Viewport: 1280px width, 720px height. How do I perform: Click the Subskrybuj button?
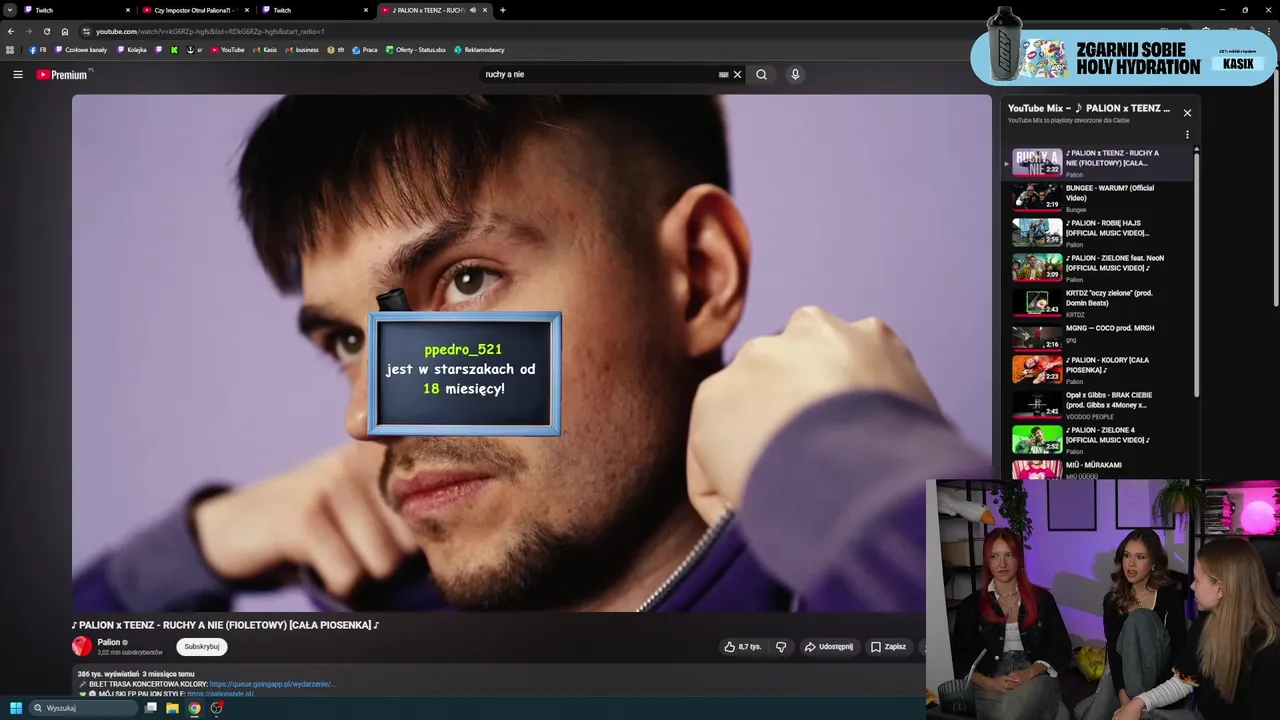point(202,647)
